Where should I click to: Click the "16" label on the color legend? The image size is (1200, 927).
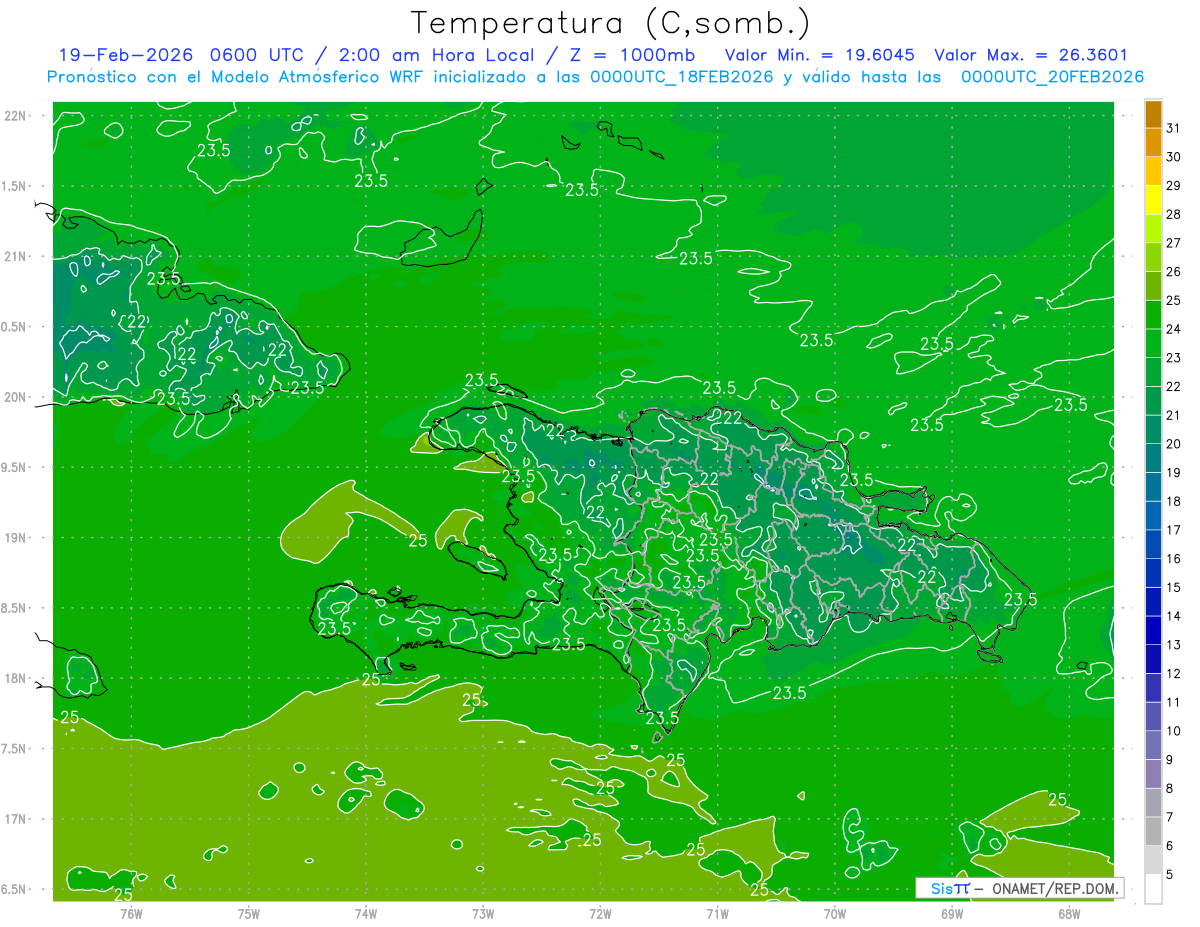click(x=1173, y=559)
